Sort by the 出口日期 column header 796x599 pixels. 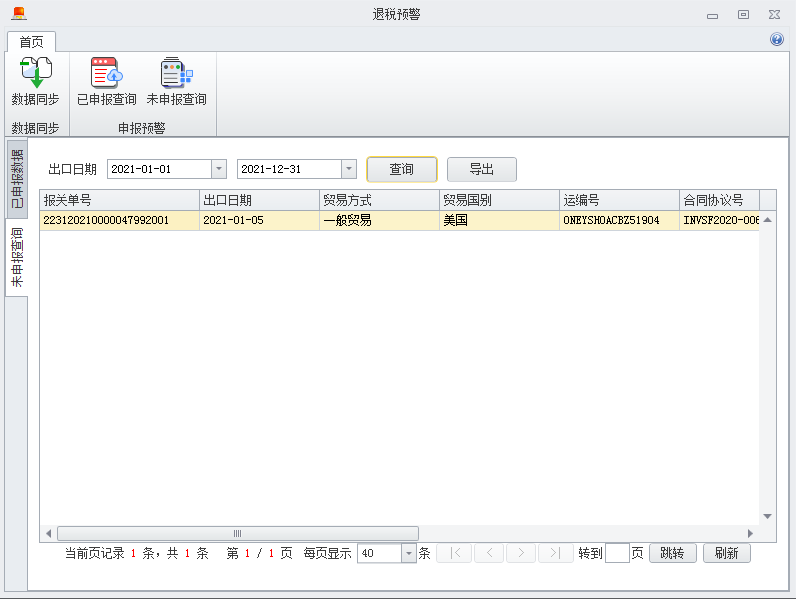259,200
